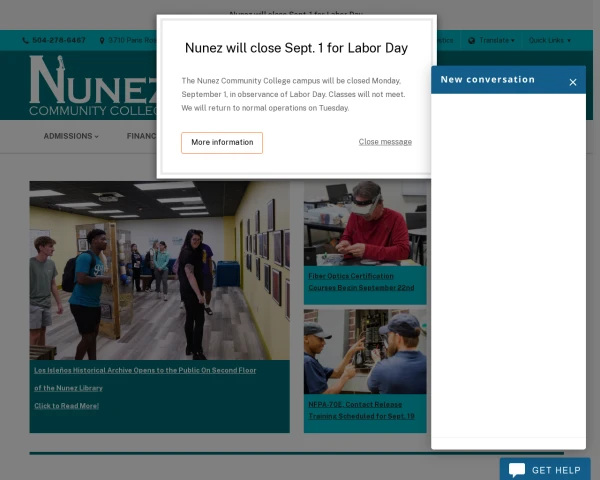Click the phone icon beside 504-278-6467

point(25,41)
